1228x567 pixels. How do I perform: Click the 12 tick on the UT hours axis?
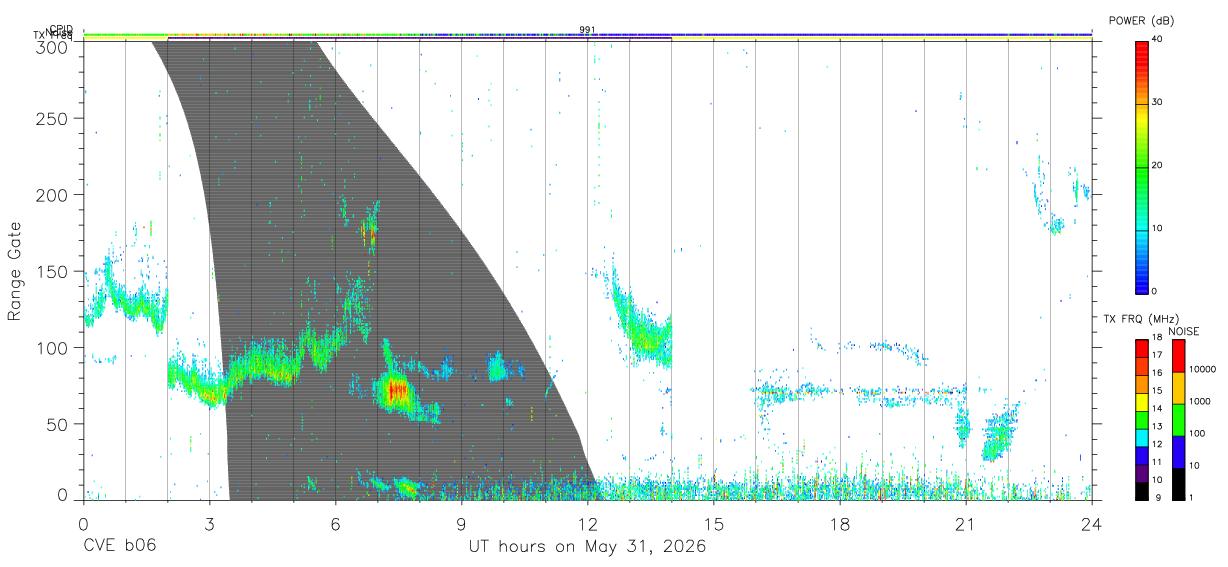coord(587,523)
